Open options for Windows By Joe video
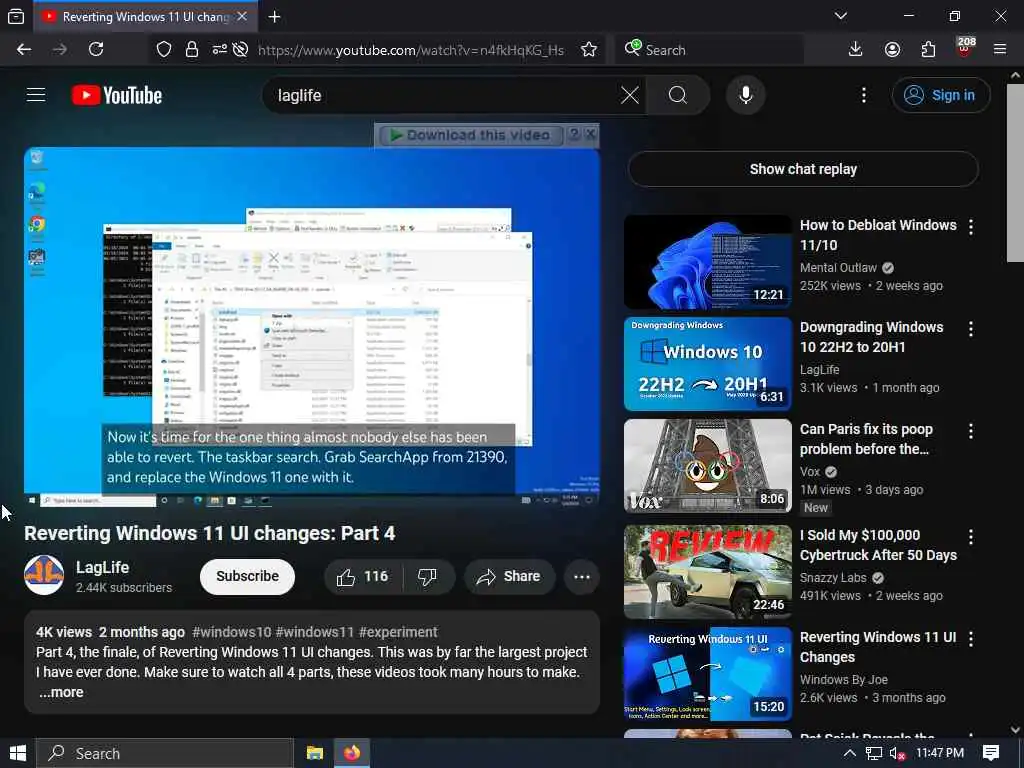1024x768 pixels. (x=971, y=638)
